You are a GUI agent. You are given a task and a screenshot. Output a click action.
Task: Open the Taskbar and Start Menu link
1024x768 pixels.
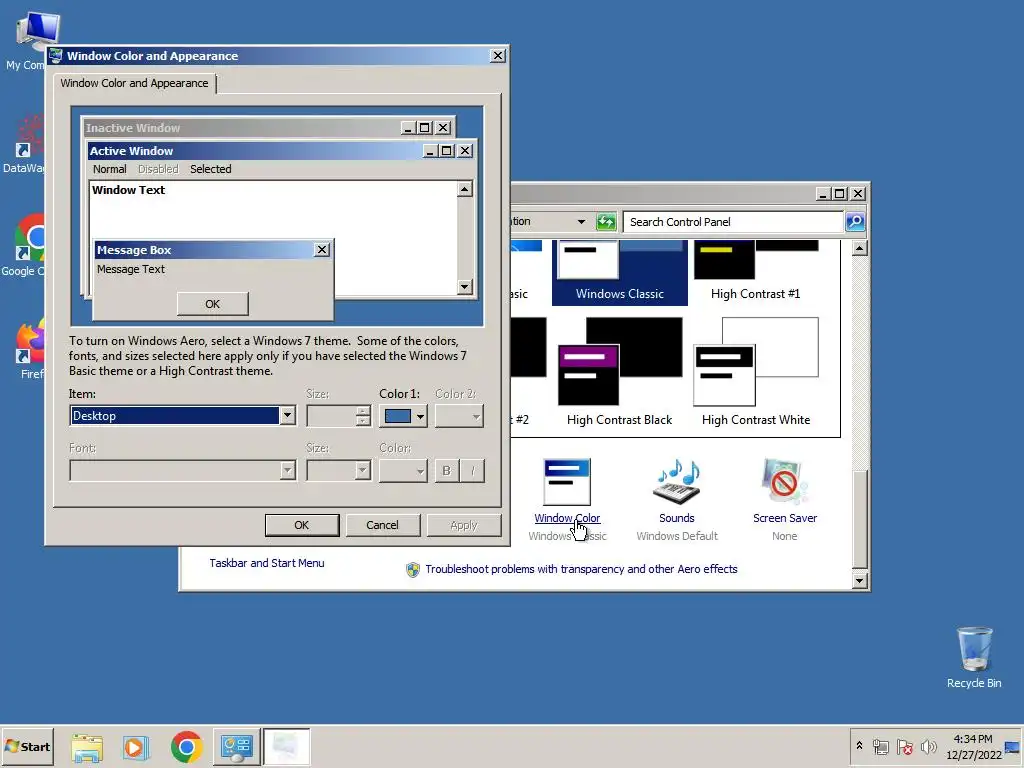point(266,563)
